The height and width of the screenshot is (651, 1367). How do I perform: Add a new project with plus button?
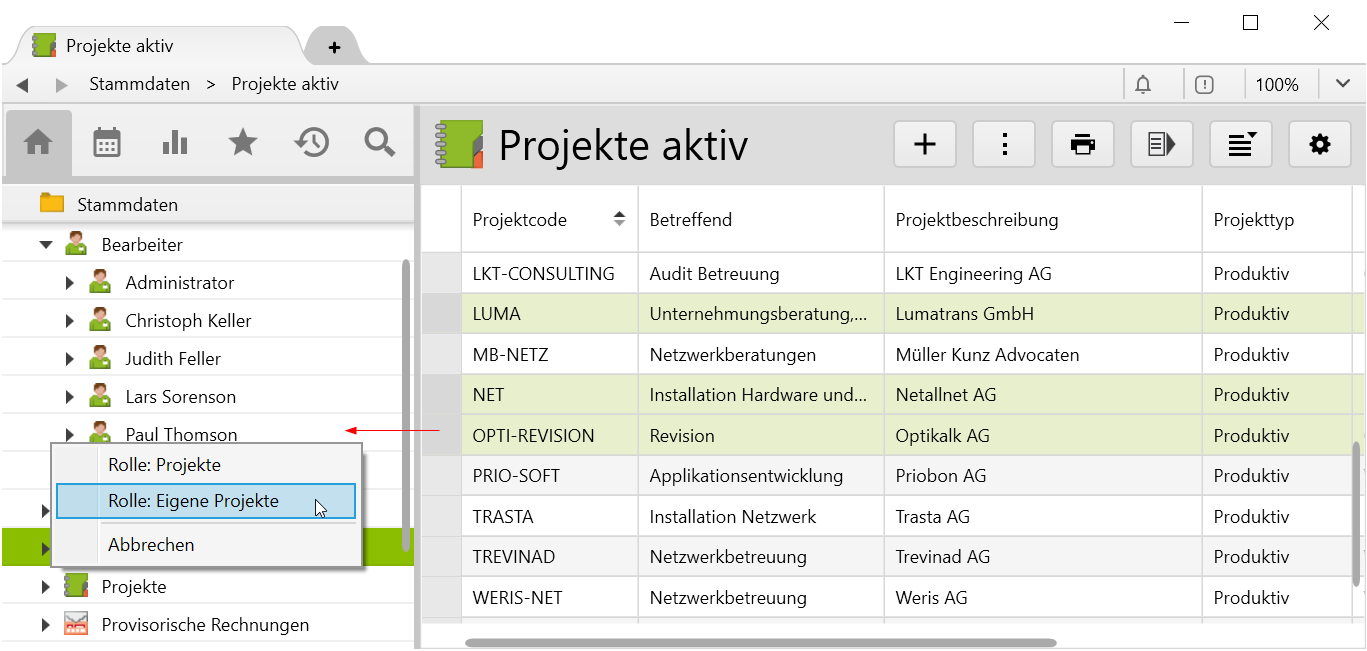pyautogui.click(x=925, y=145)
